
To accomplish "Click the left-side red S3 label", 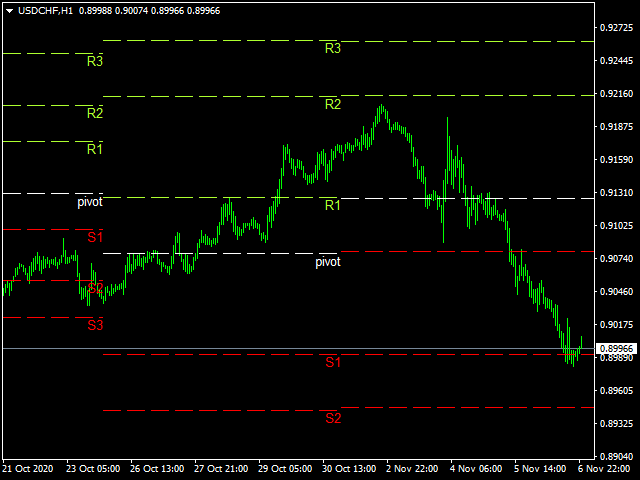I will pos(95,325).
